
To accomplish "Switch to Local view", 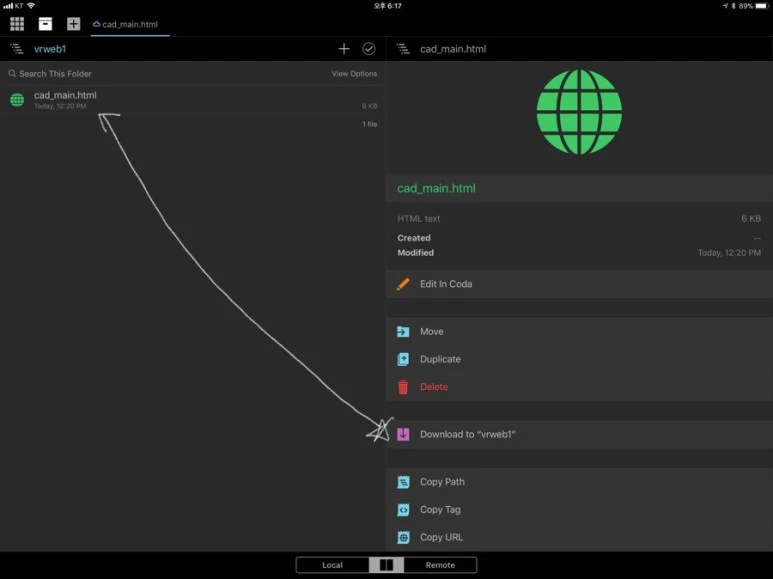I will (x=332, y=565).
